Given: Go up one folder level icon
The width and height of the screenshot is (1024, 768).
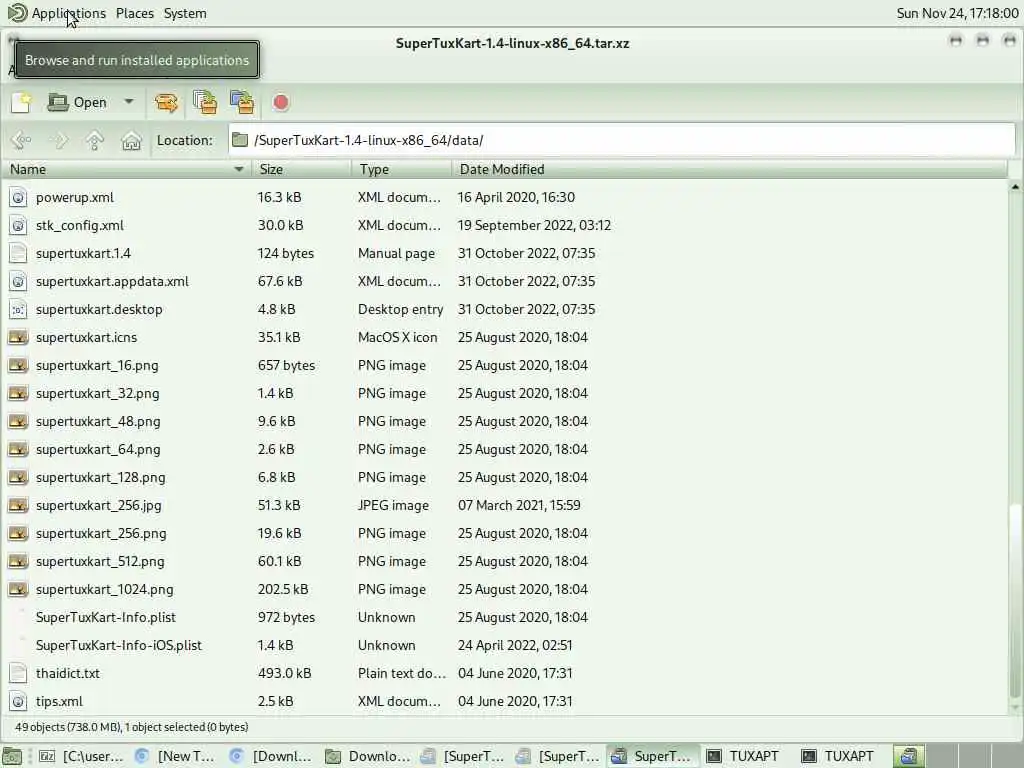Looking at the screenshot, I should [95, 140].
